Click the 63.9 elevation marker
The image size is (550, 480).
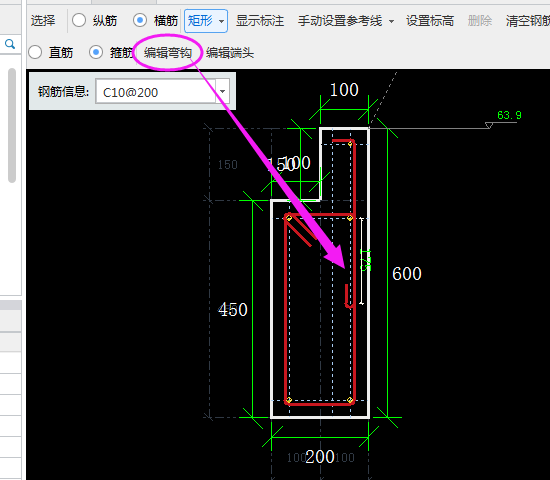pyautogui.click(x=509, y=115)
